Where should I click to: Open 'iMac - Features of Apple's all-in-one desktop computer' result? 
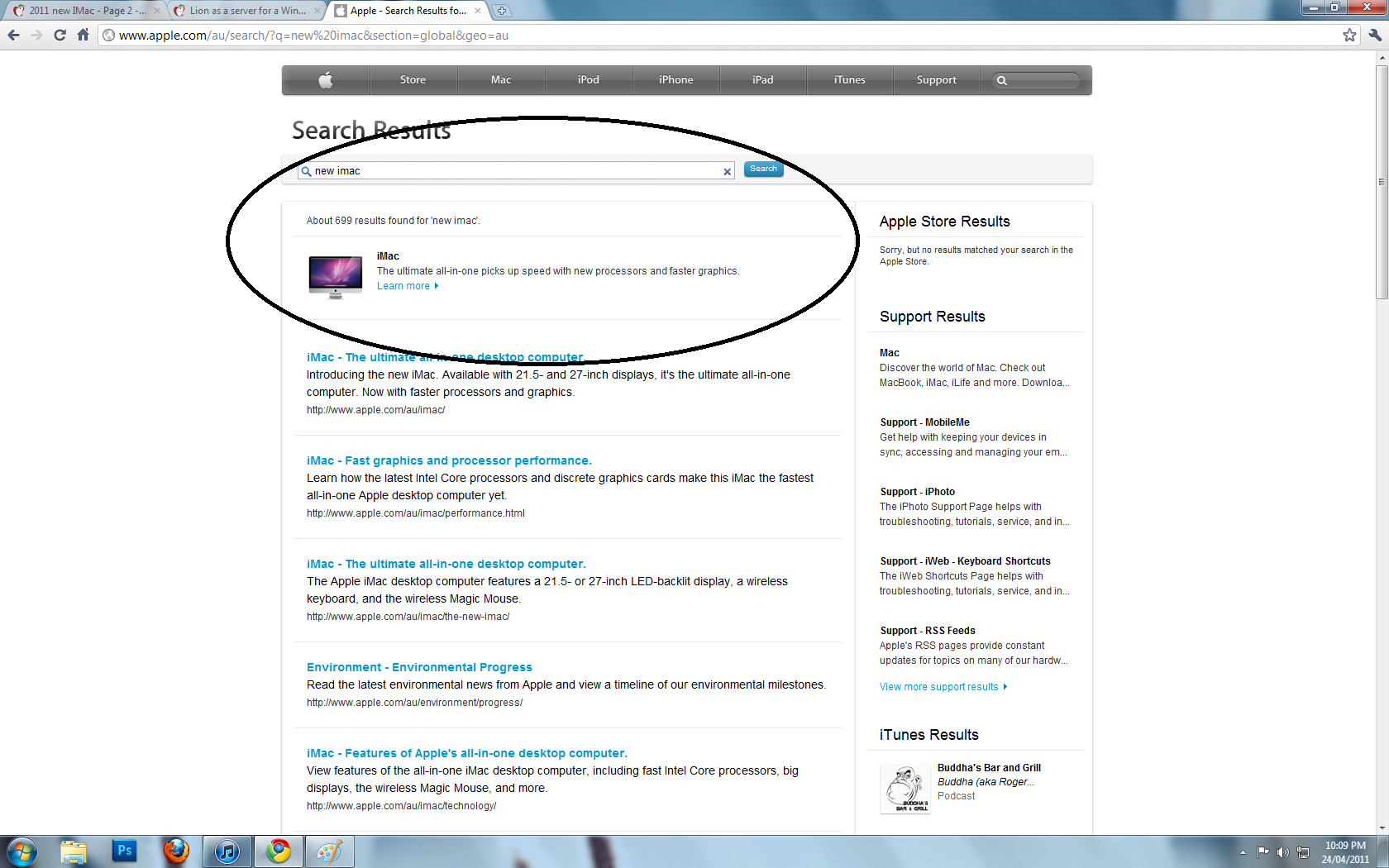467,753
